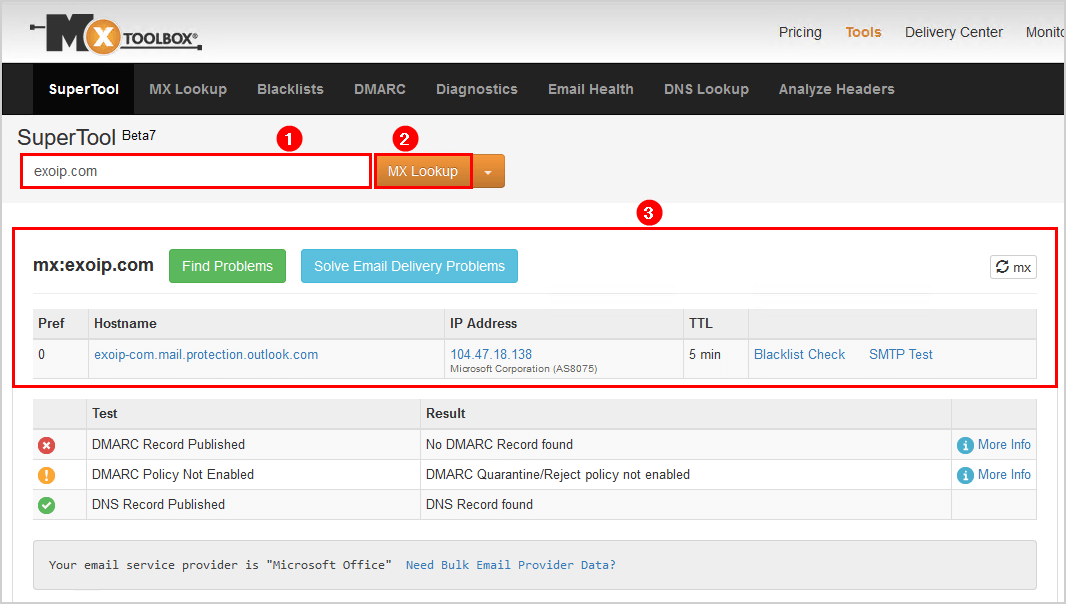Select the SuperTool tab

coord(84,89)
